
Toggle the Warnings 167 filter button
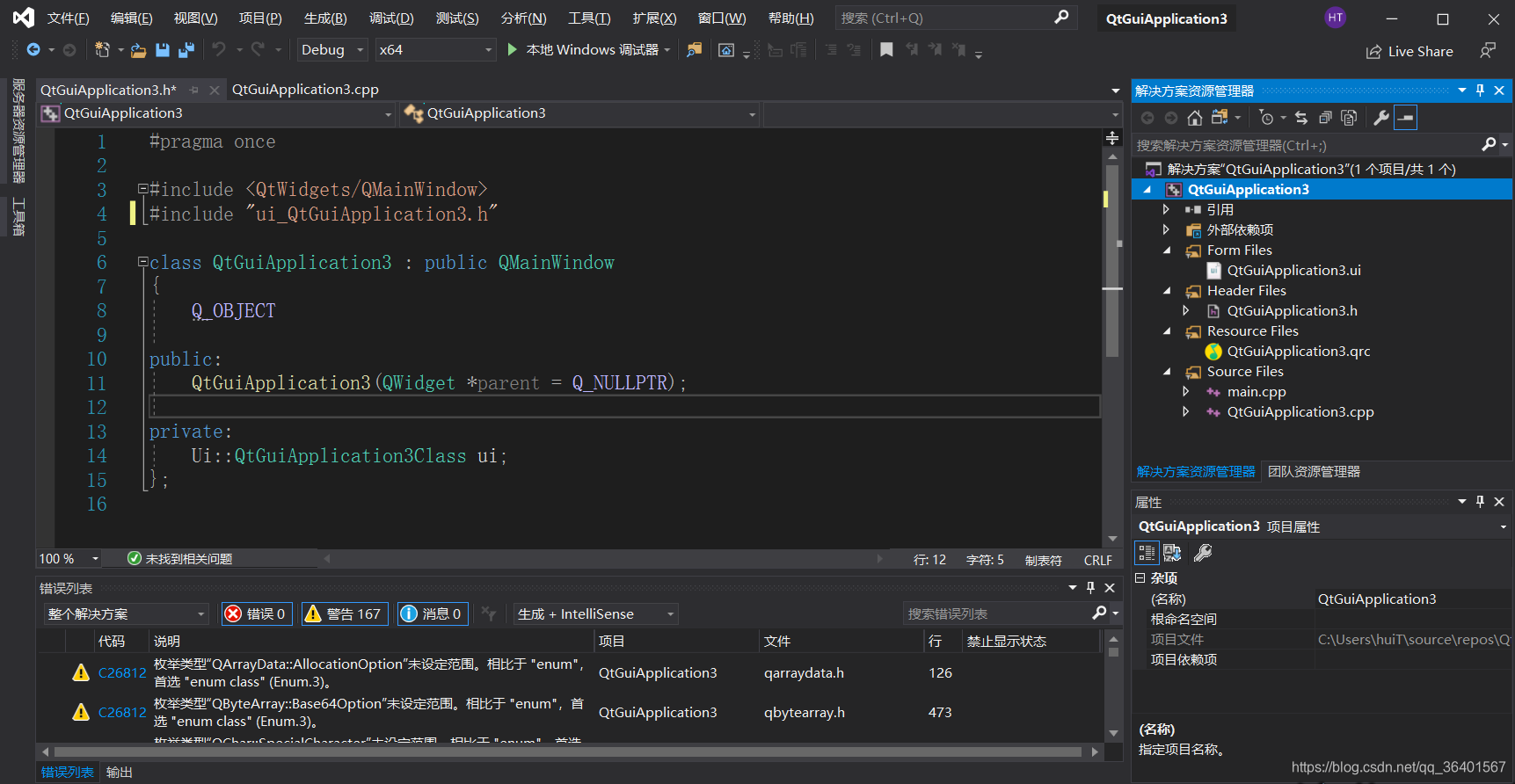[x=345, y=613]
